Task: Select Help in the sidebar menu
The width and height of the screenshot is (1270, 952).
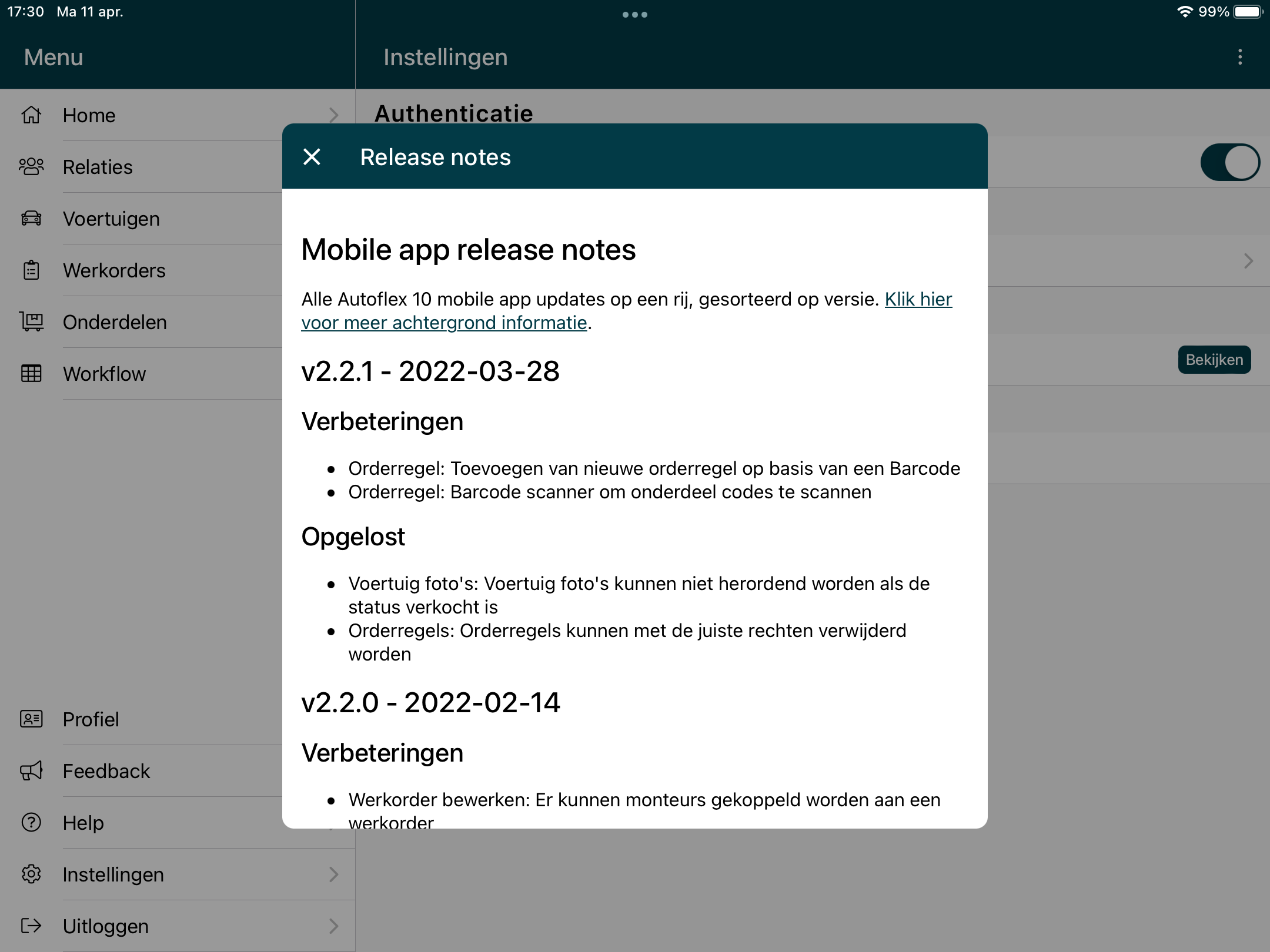Action: pos(83,823)
